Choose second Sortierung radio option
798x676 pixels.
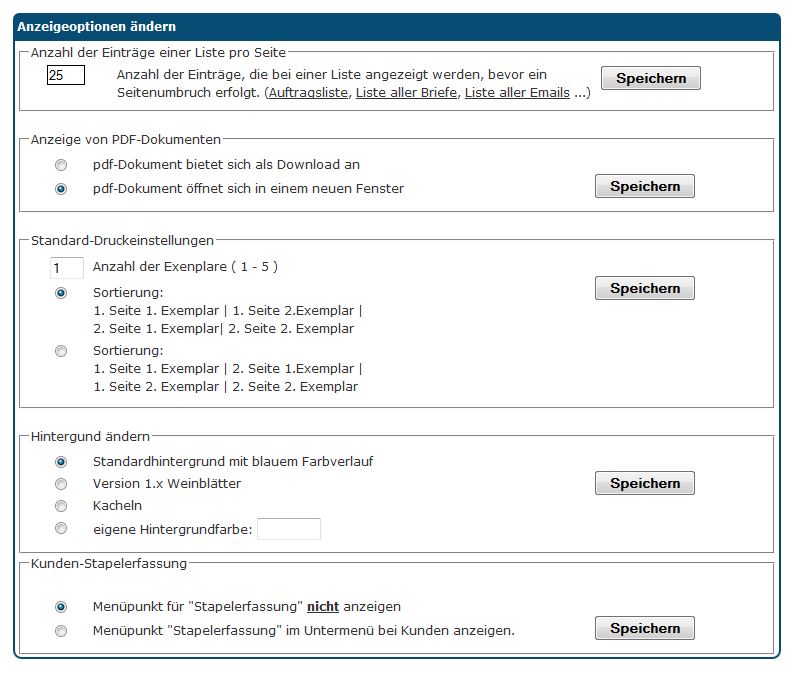pyautogui.click(x=61, y=351)
